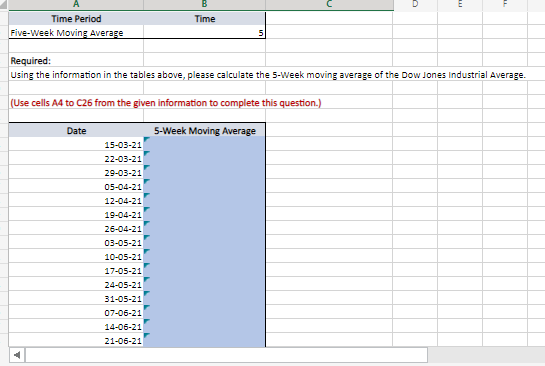Click the sheet scroll left arrow button

coord(17,355)
